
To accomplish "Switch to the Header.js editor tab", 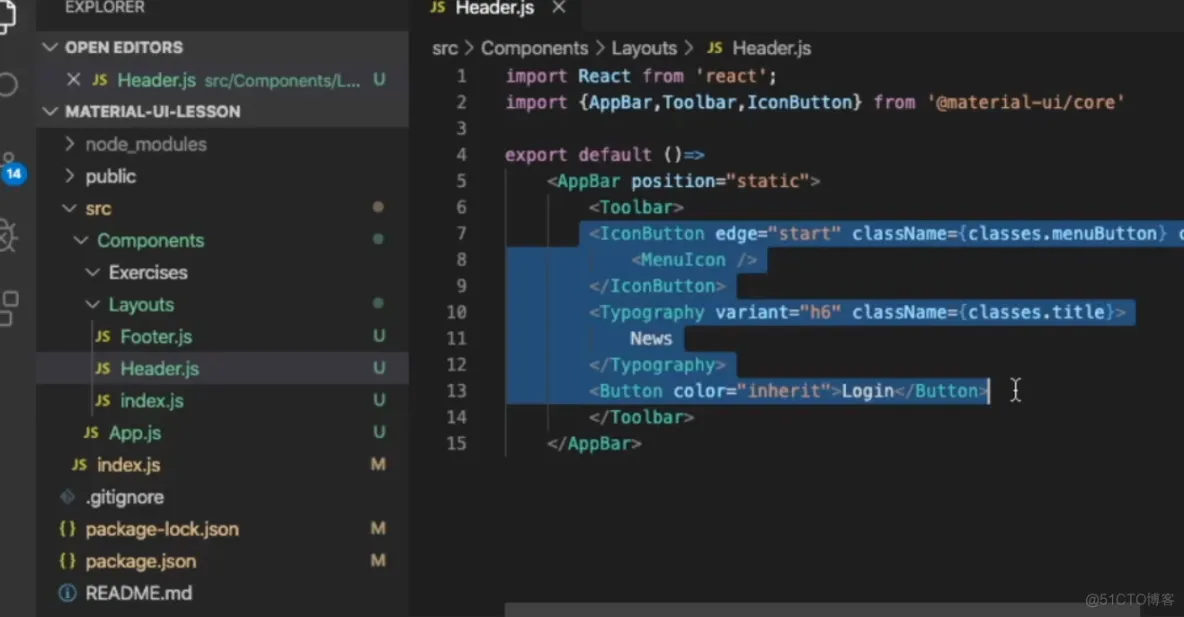I will coord(496,8).
